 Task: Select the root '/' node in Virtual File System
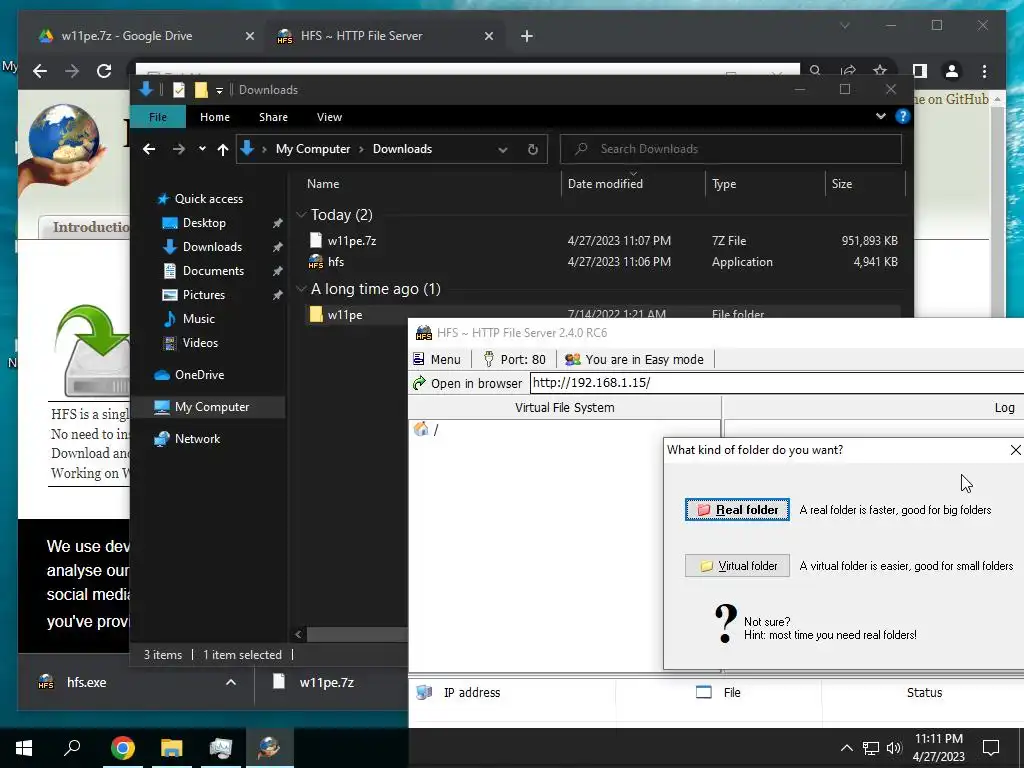427,429
